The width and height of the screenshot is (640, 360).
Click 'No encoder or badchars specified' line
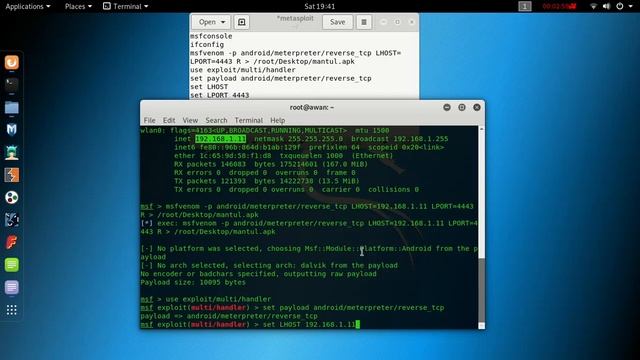click(258, 274)
